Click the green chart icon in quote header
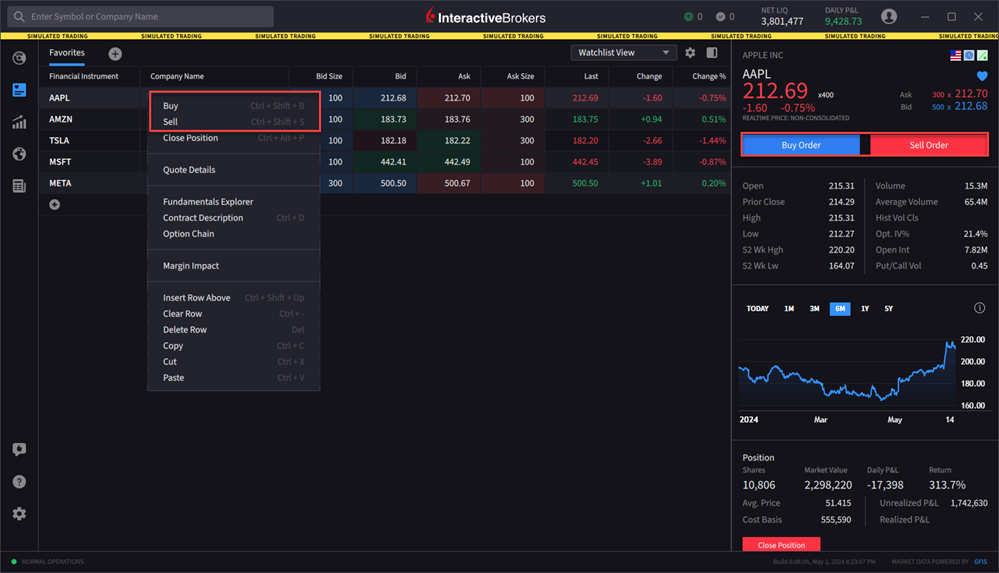The width and height of the screenshot is (999, 573). 982,55
